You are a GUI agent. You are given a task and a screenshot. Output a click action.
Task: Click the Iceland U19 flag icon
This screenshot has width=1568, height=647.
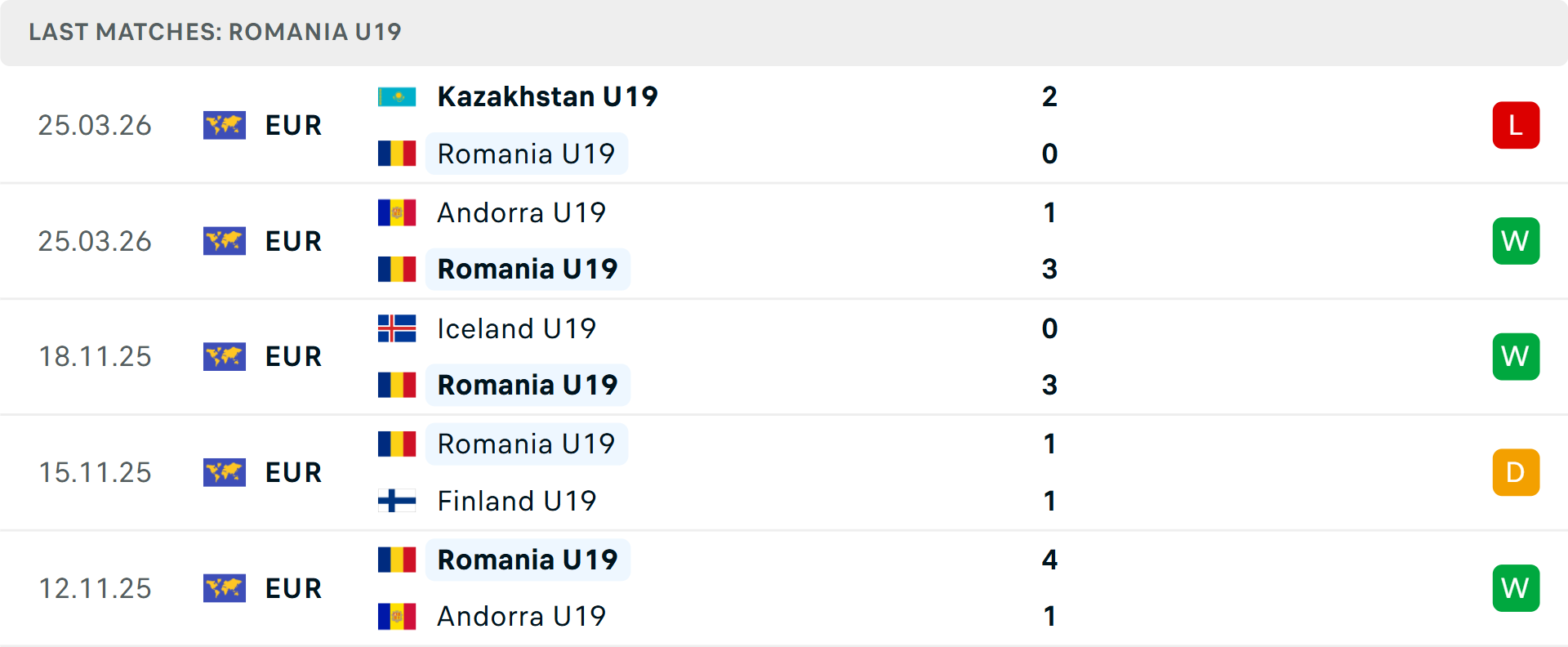click(x=398, y=328)
